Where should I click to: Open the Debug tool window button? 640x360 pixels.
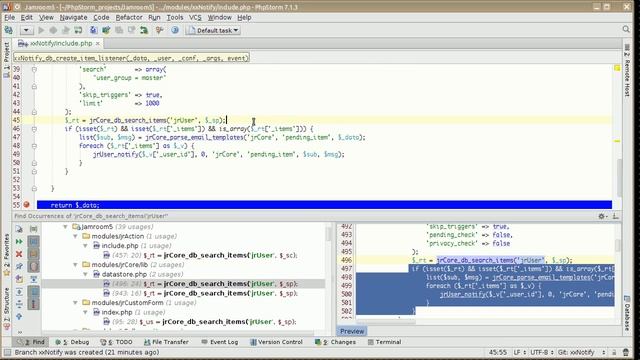[x=72, y=342]
